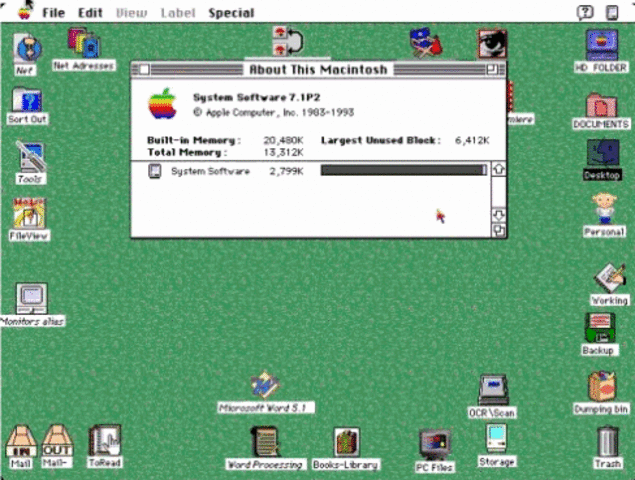Select the HD FOLDER icon

pyautogui.click(x=602, y=45)
